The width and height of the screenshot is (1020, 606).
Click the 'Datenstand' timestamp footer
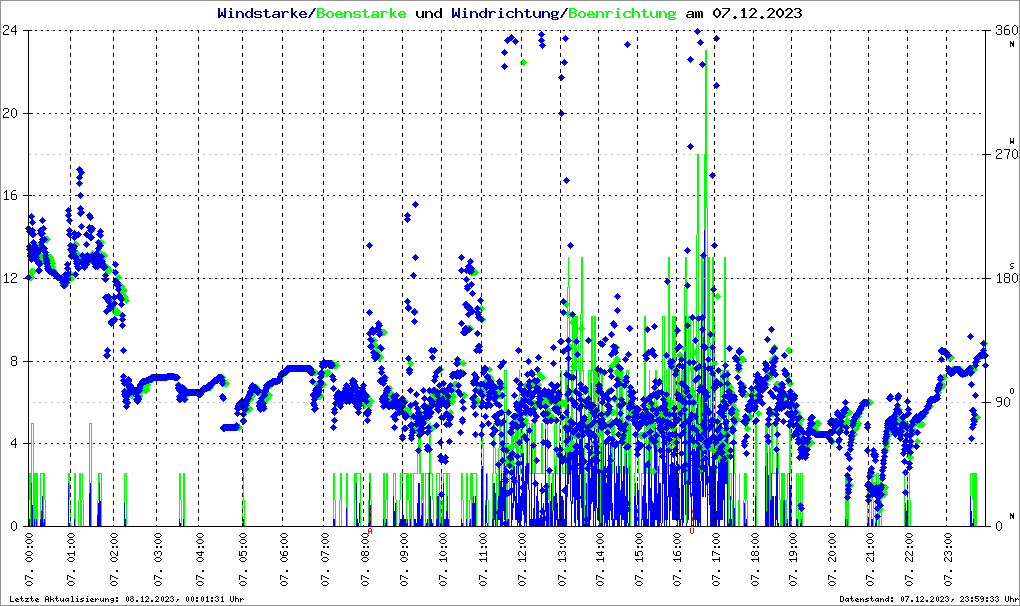pos(929,599)
